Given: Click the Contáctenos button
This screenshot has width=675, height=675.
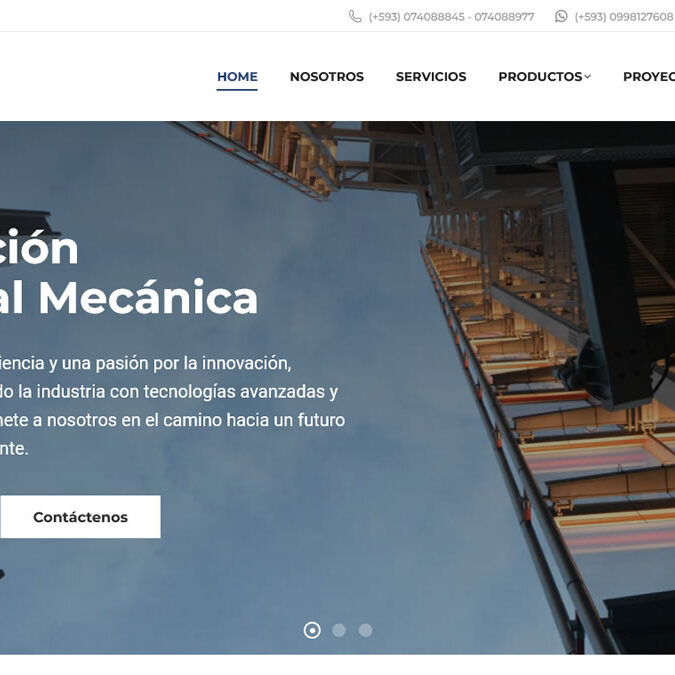Looking at the screenshot, I should [81, 517].
